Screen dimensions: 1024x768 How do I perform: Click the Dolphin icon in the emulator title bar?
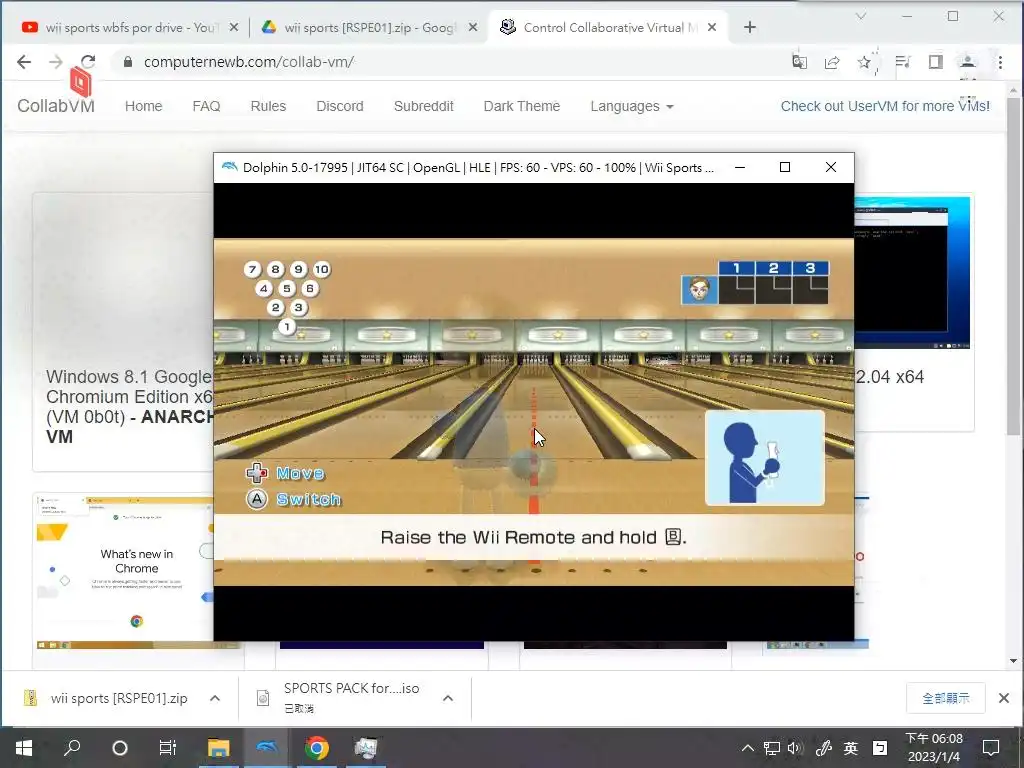[x=229, y=167]
